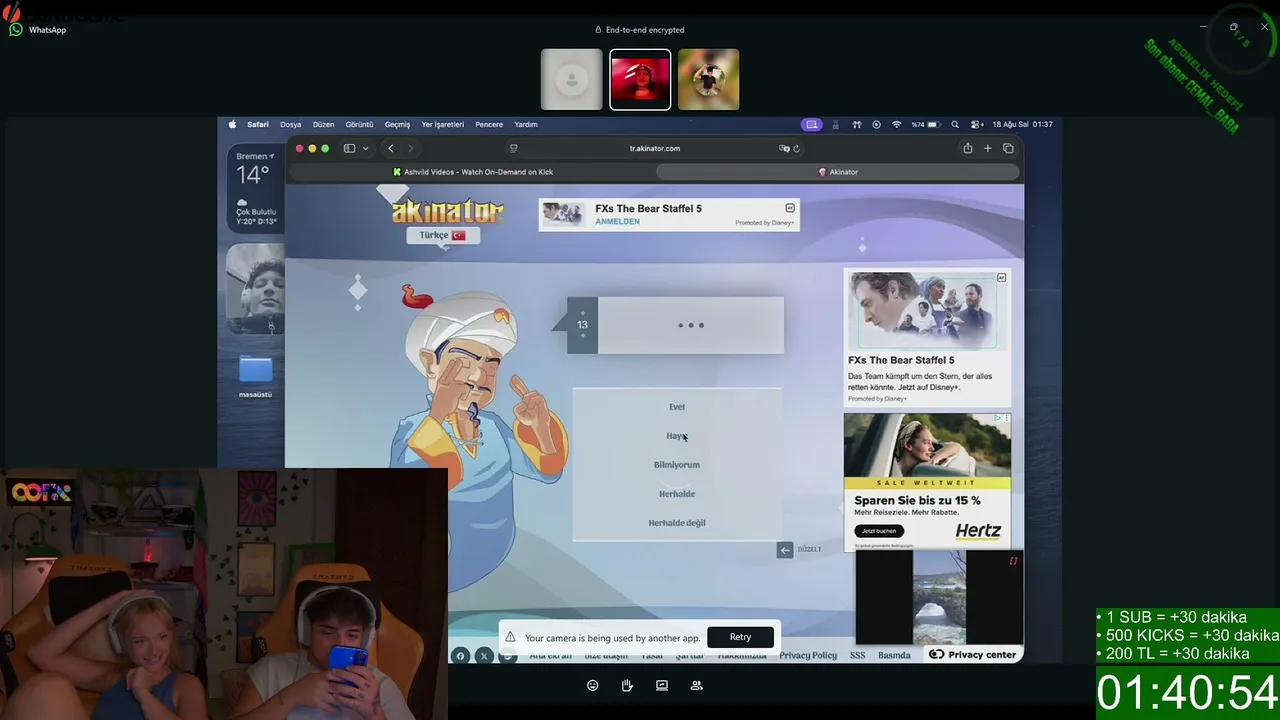Click the battery status icon
The width and height of the screenshot is (1280, 720).
(x=926, y=125)
